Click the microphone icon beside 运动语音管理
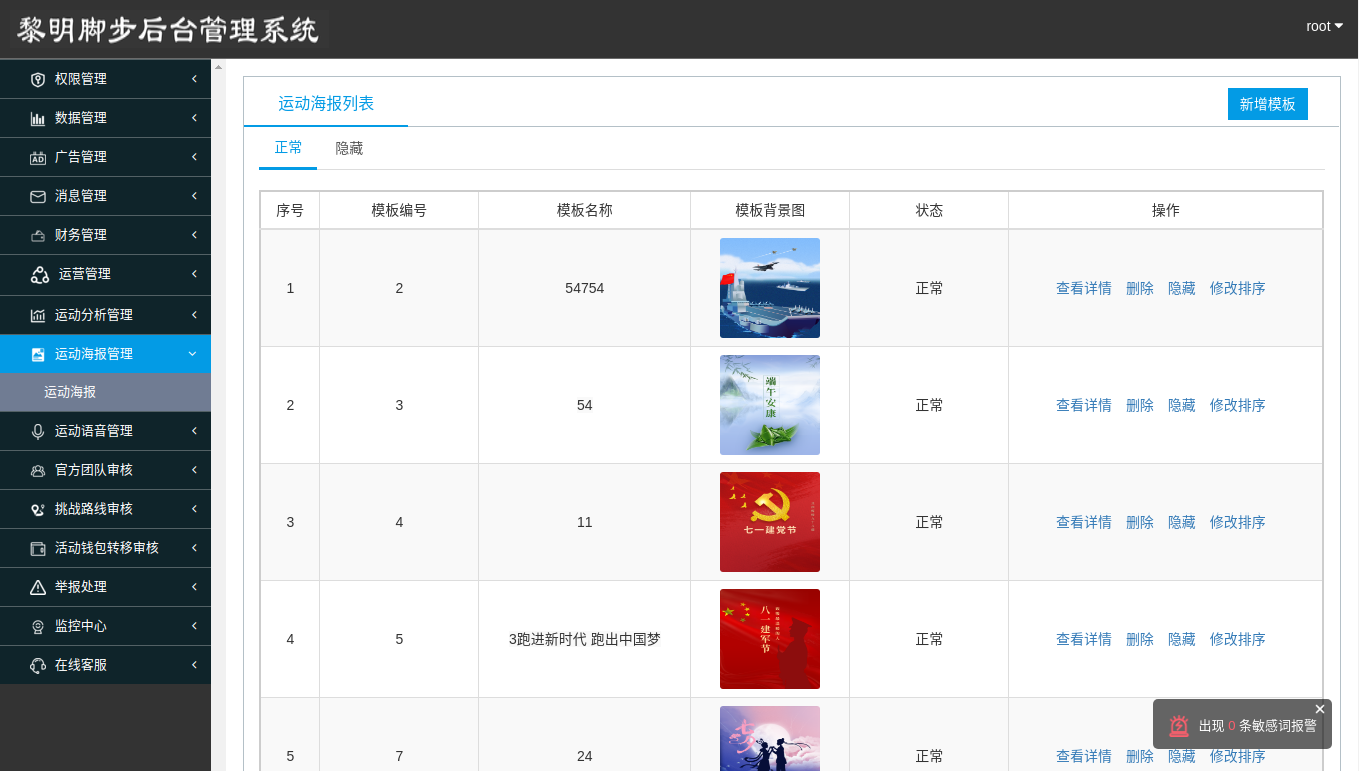This screenshot has width=1359, height=771. click(x=38, y=431)
